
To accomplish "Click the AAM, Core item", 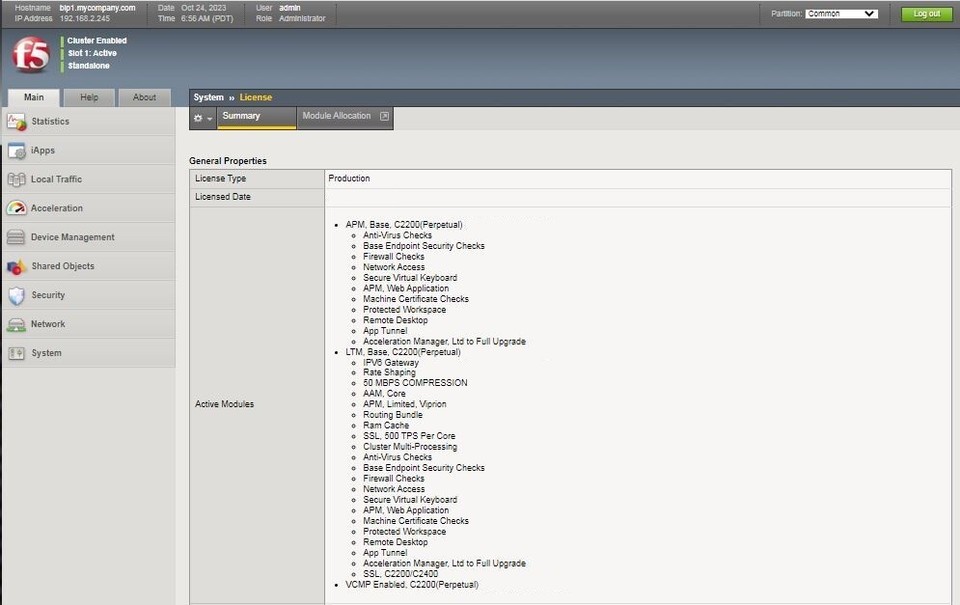I will [384, 394].
